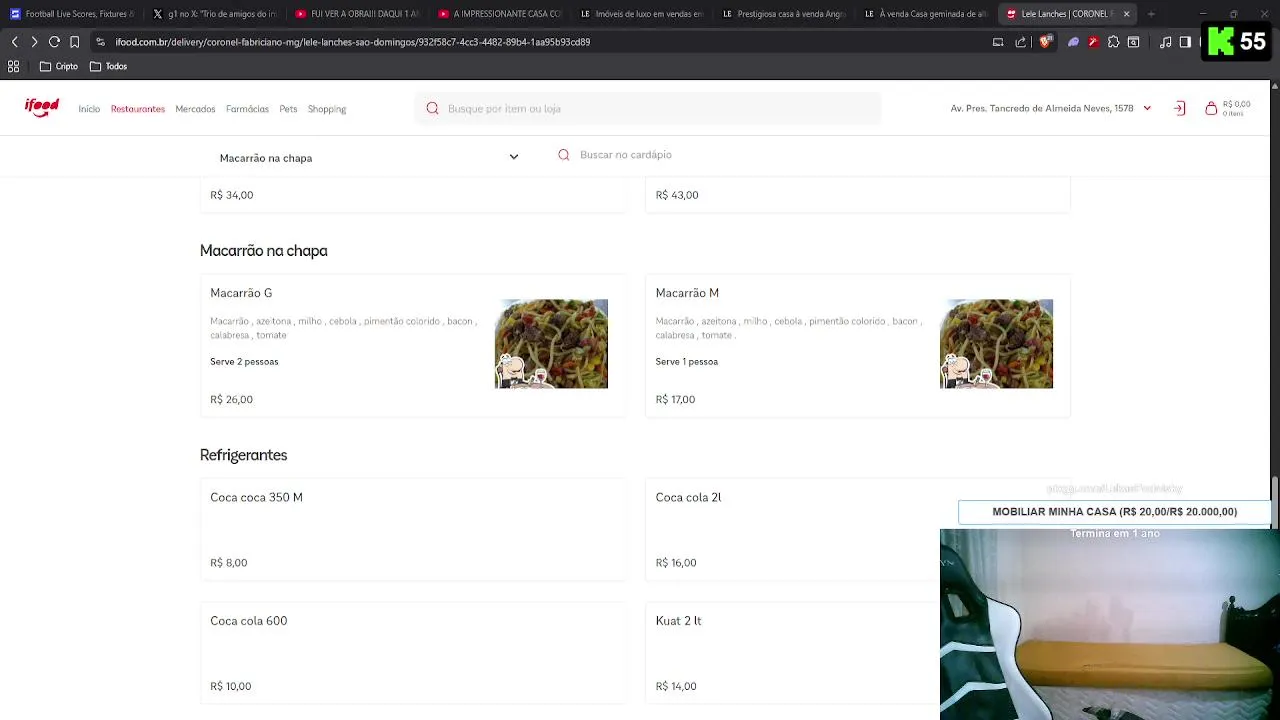Open the music note playlist icon
The image size is (1280, 720).
coord(1165,42)
